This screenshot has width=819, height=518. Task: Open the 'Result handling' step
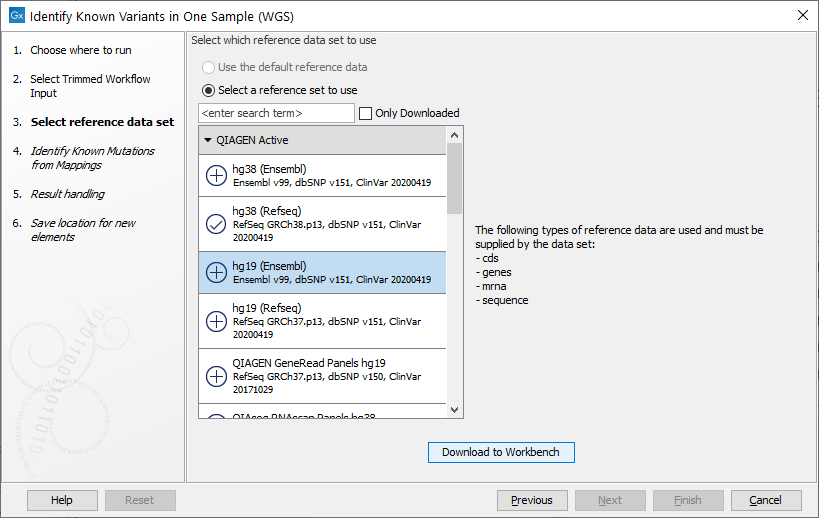(x=67, y=194)
